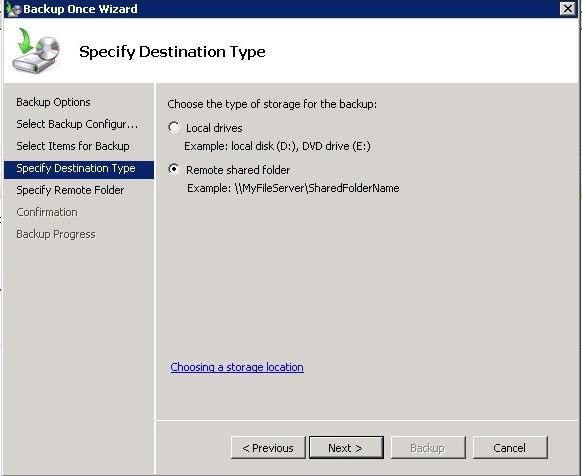
Task: Click the Local drives option label
Action: [x=214, y=128]
